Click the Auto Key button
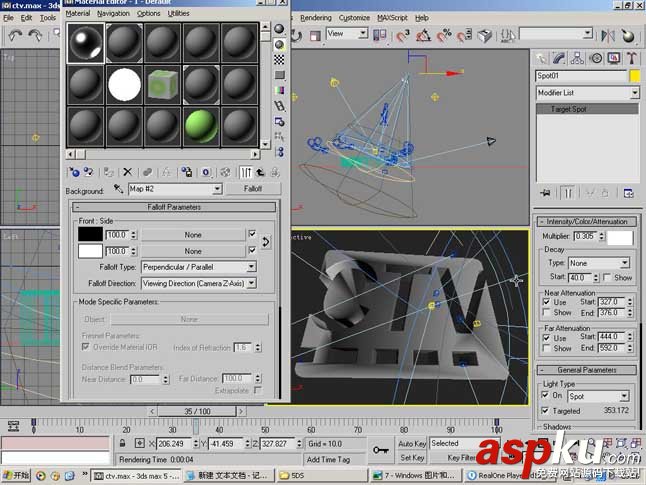 (412, 443)
